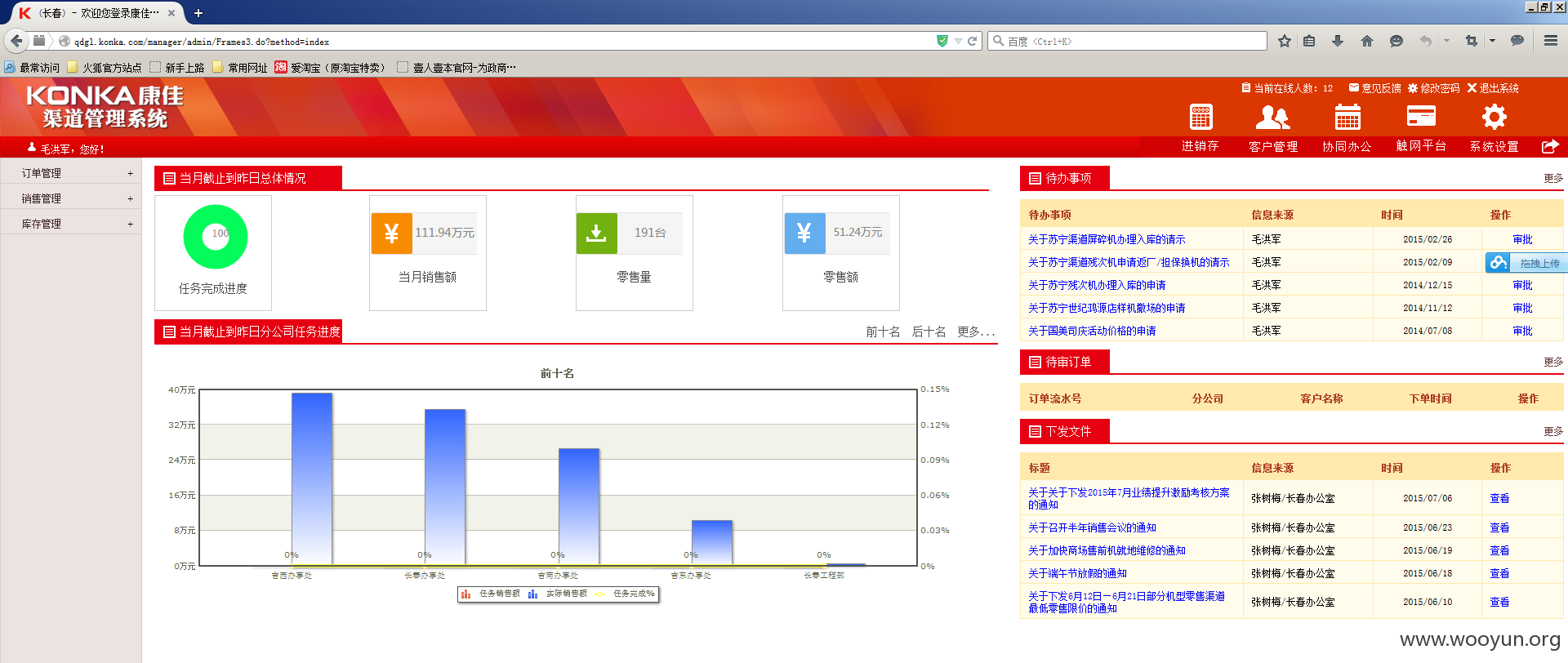Click the chat bubble icon in browser toolbar
This screenshot has height=663, width=1568.
(x=1517, y=41)
